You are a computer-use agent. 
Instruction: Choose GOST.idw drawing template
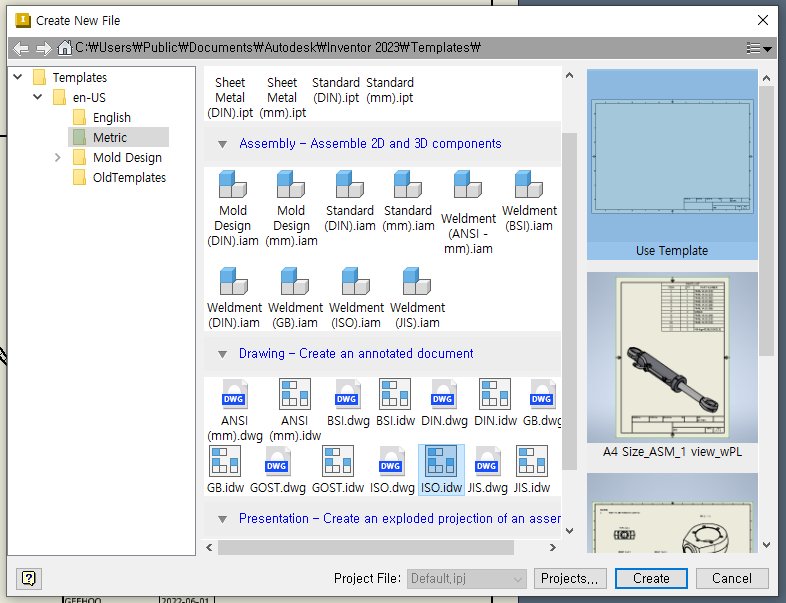click(x=338, y=470)
